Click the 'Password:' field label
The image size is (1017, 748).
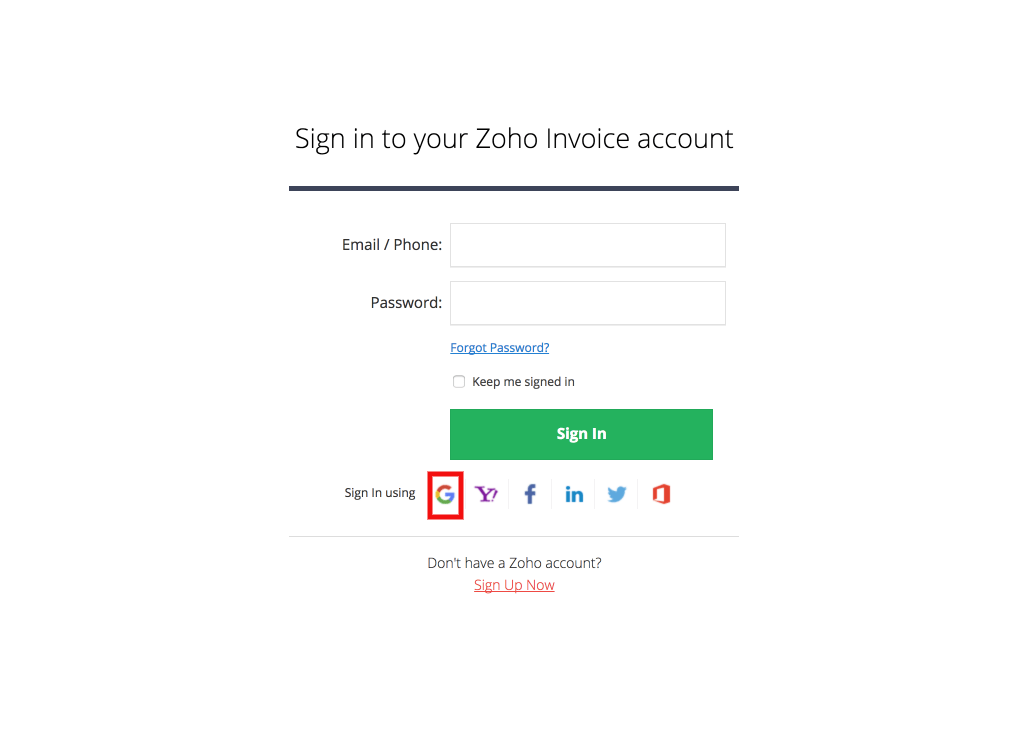click(406, 302)
